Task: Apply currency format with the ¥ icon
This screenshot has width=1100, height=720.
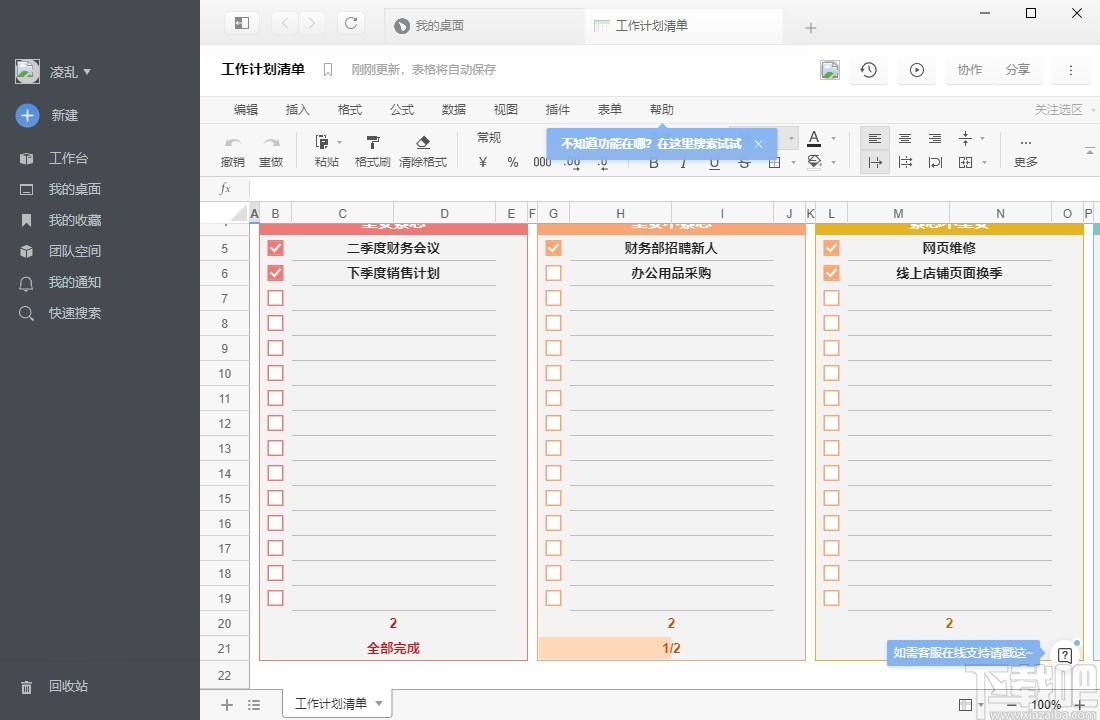Action: click(481, 163)
